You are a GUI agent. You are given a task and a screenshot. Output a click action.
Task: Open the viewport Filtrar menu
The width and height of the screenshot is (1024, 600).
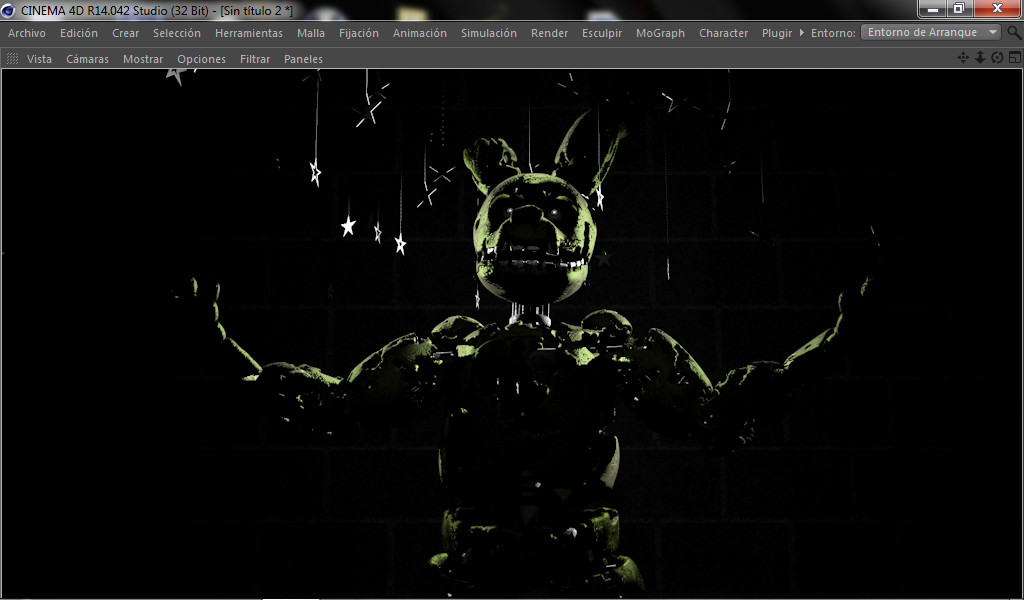[x=255, y=59]
